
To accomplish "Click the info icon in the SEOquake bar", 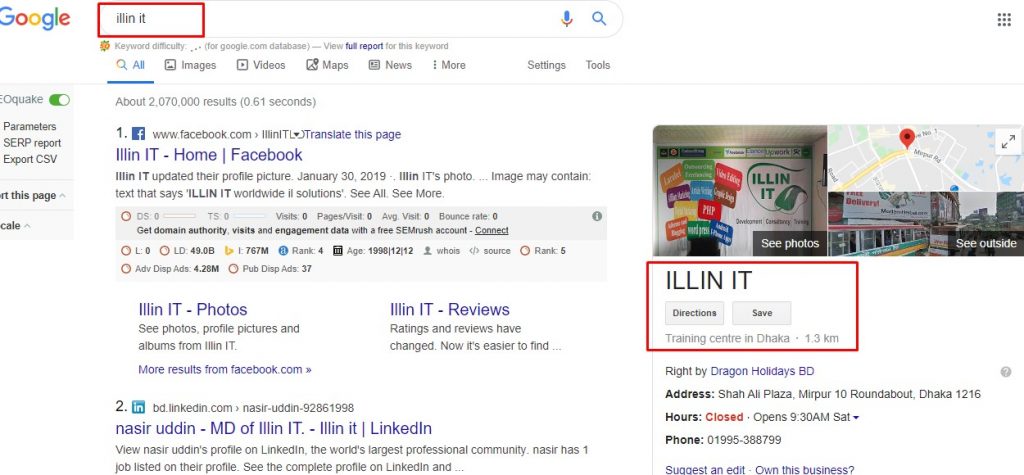I will pos(597,216).
